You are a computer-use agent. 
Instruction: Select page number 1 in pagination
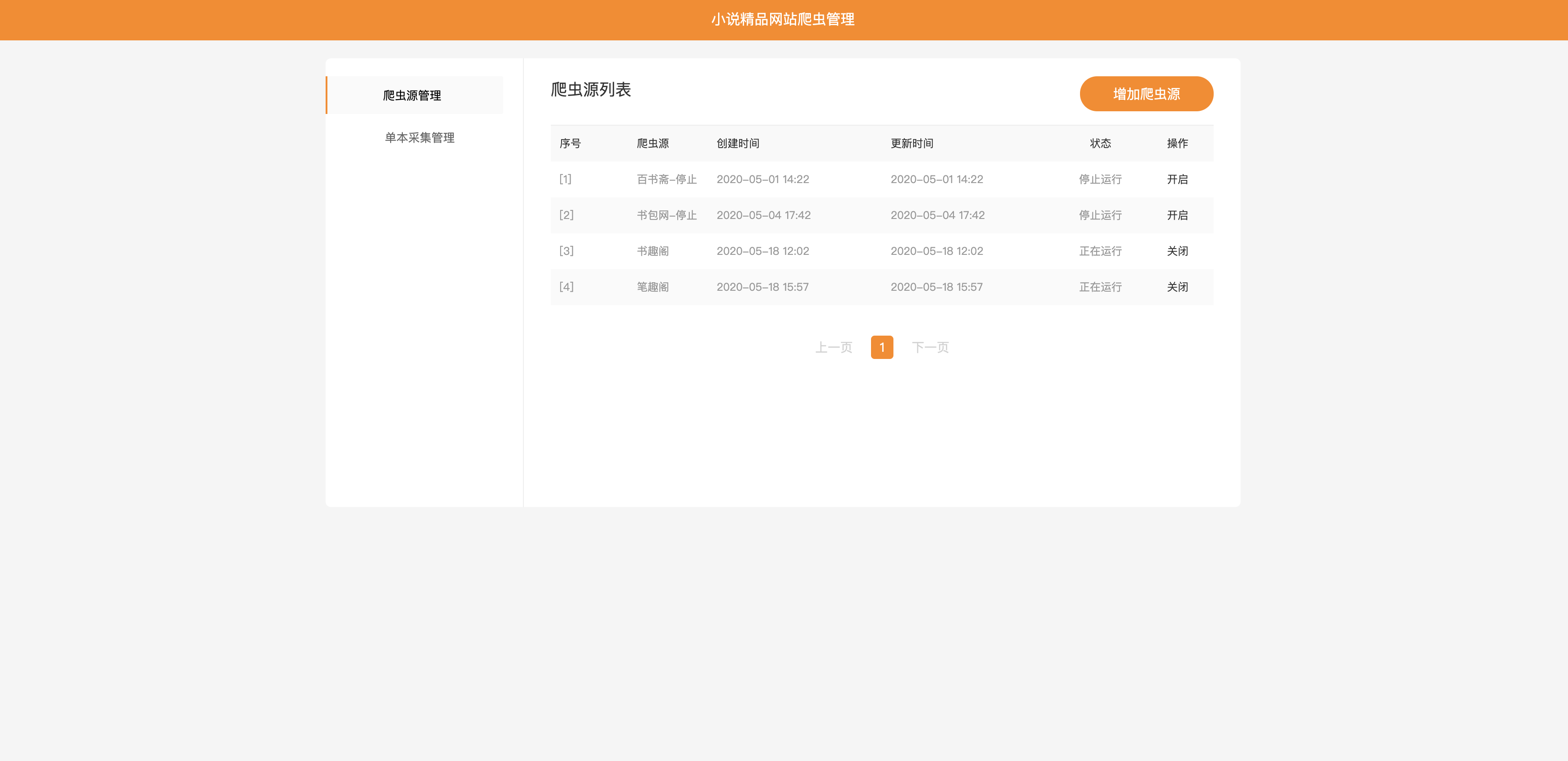pos(881,348)
